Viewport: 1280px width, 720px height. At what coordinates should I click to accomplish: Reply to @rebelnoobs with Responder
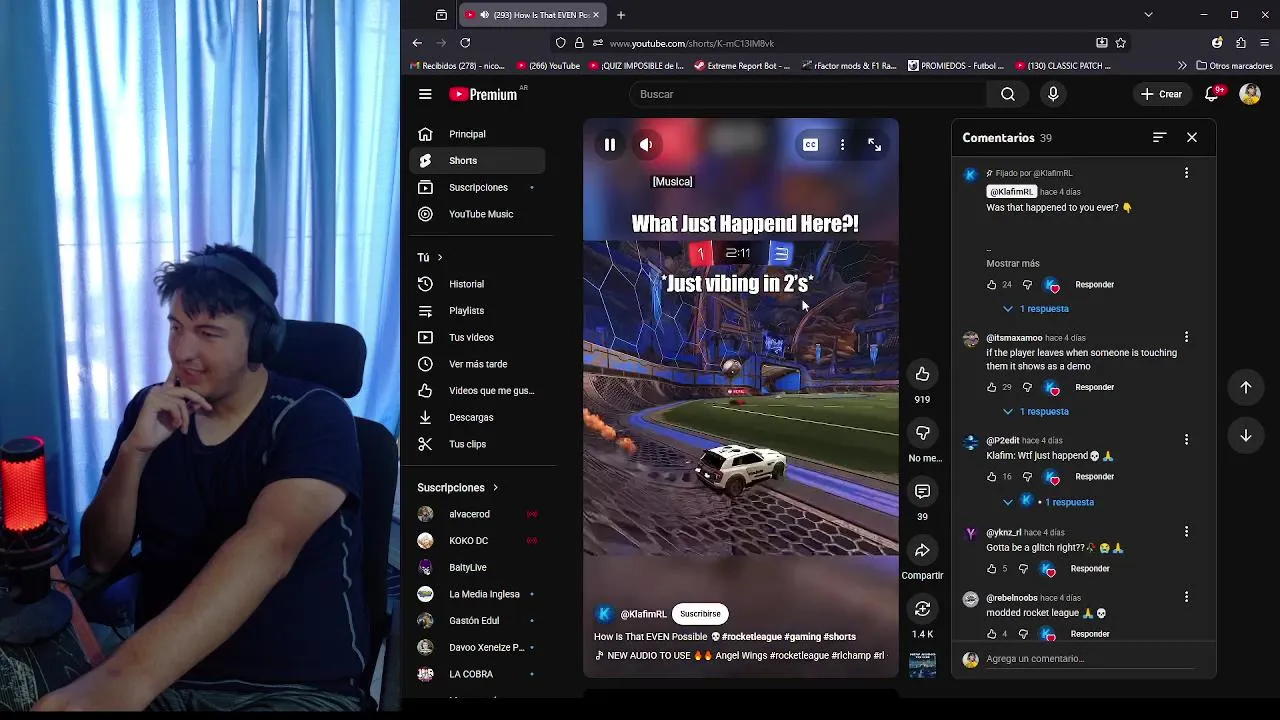pos(1090,634)
